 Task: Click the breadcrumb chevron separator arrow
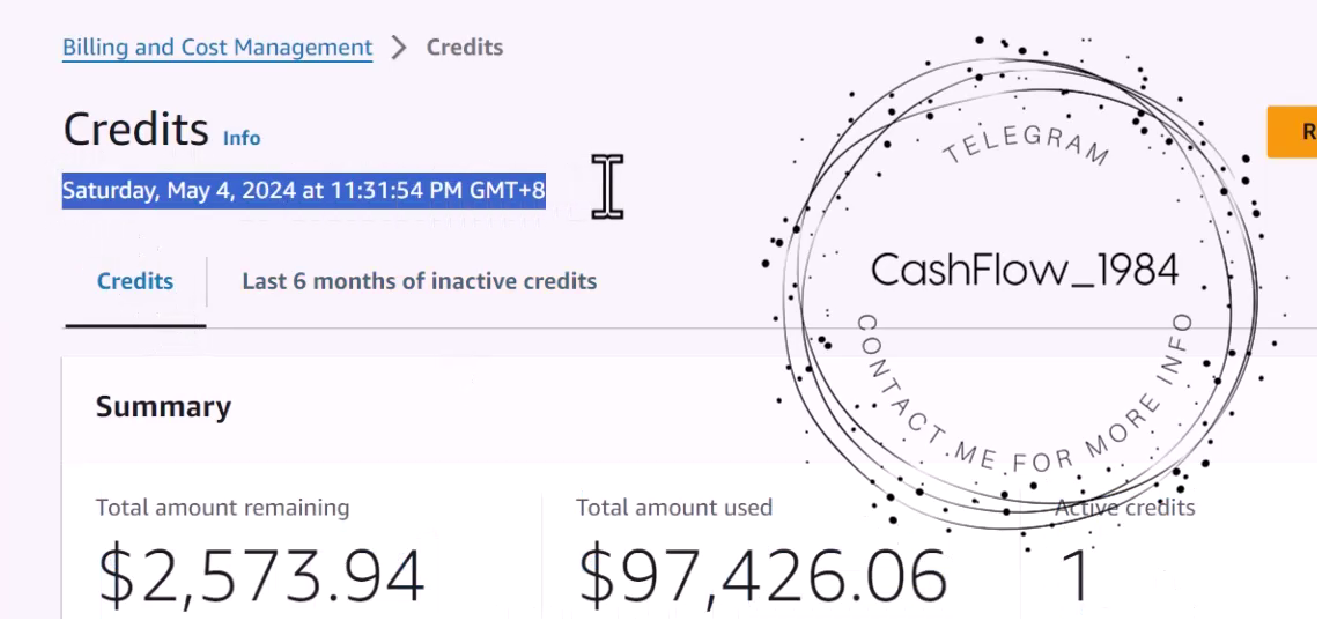399,47
